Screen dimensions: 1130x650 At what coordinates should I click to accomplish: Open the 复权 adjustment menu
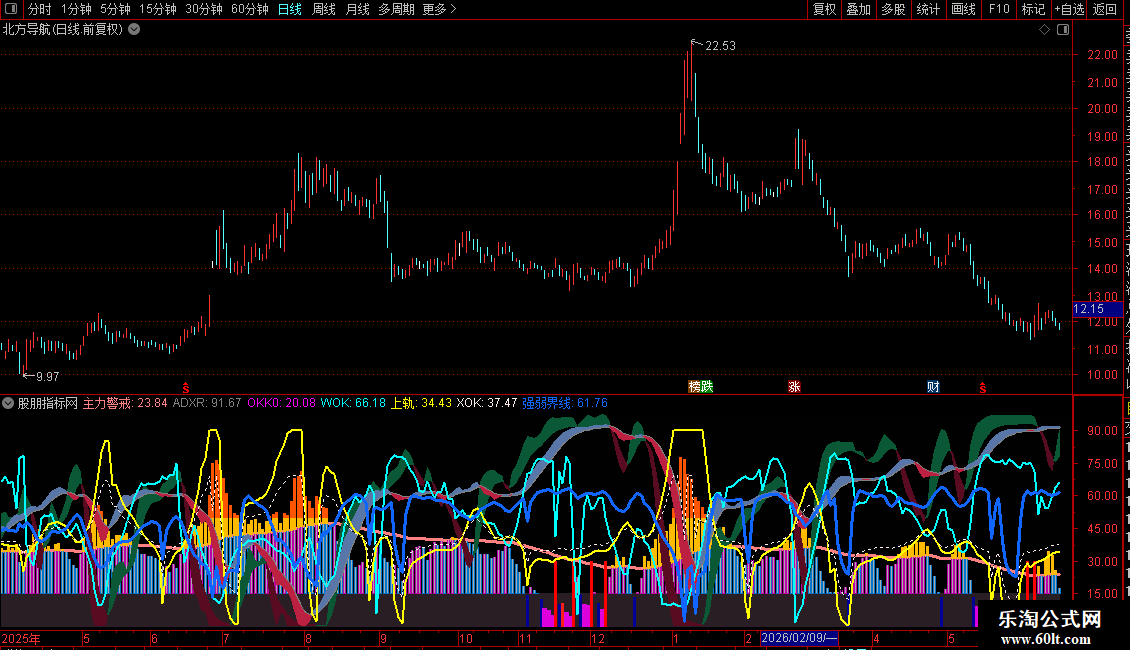pos(824,9)
